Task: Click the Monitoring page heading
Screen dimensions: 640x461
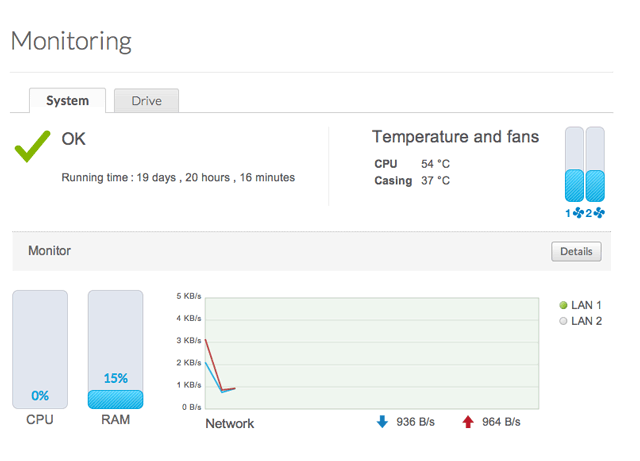Action: pyautogui.click(x=71, y=42)
